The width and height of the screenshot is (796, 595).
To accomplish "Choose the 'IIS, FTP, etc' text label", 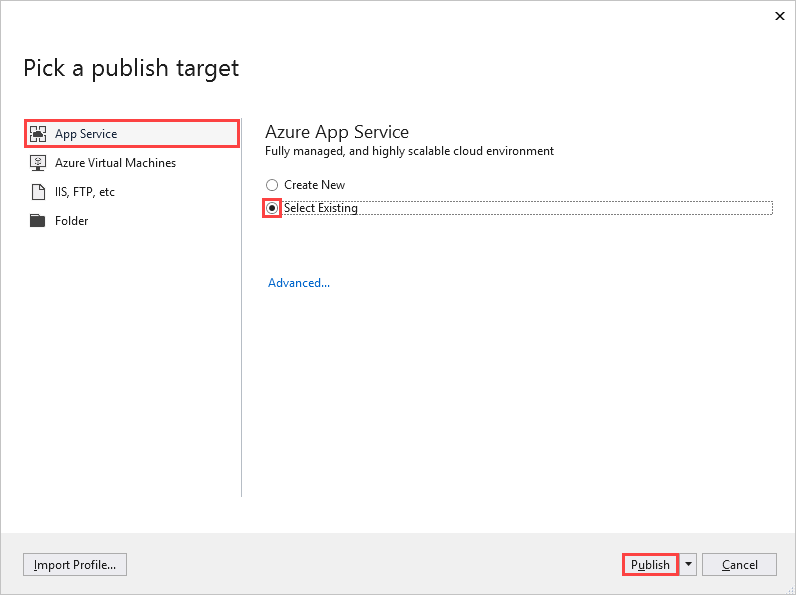I will pyautogui.click(x=85, y=192).
